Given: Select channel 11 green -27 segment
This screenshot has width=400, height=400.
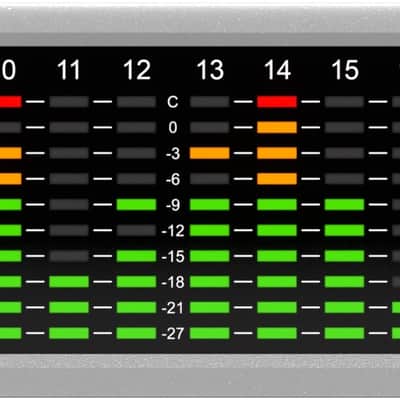Looking at the screenshot, I should [69, 333].
